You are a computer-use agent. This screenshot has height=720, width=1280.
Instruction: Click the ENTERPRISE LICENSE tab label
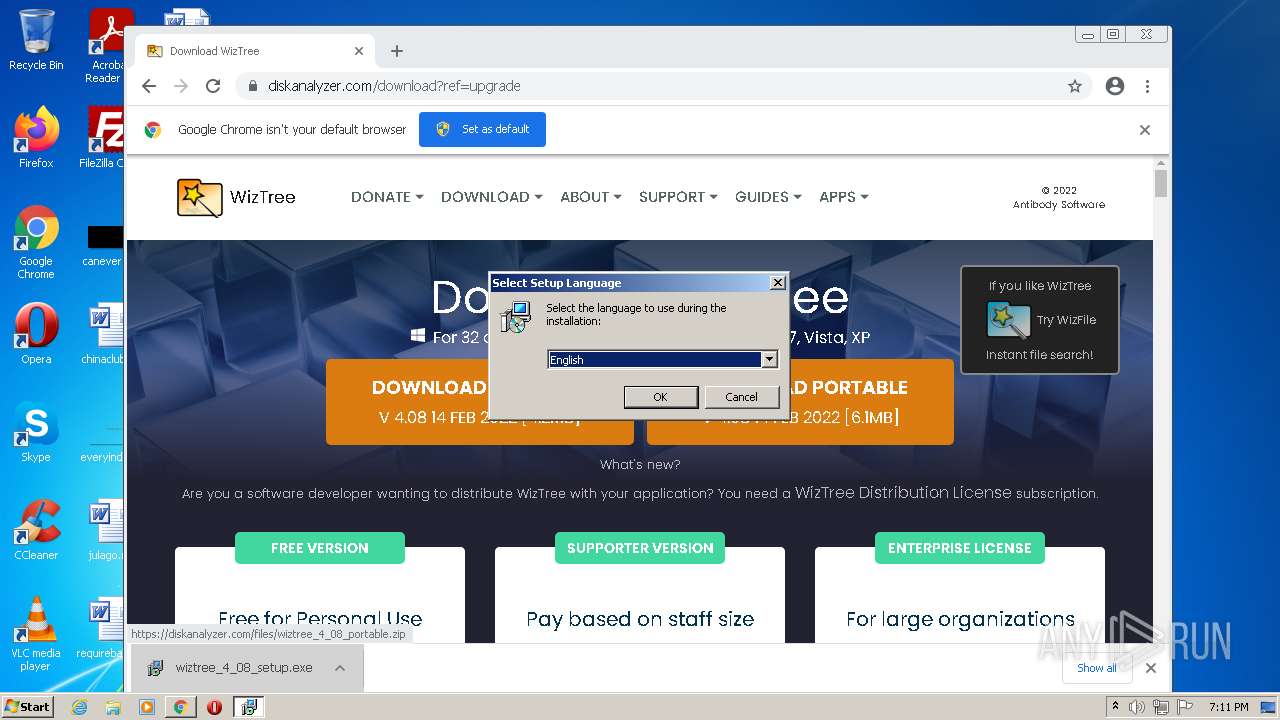pyautogui.click(x=960, y=548)
